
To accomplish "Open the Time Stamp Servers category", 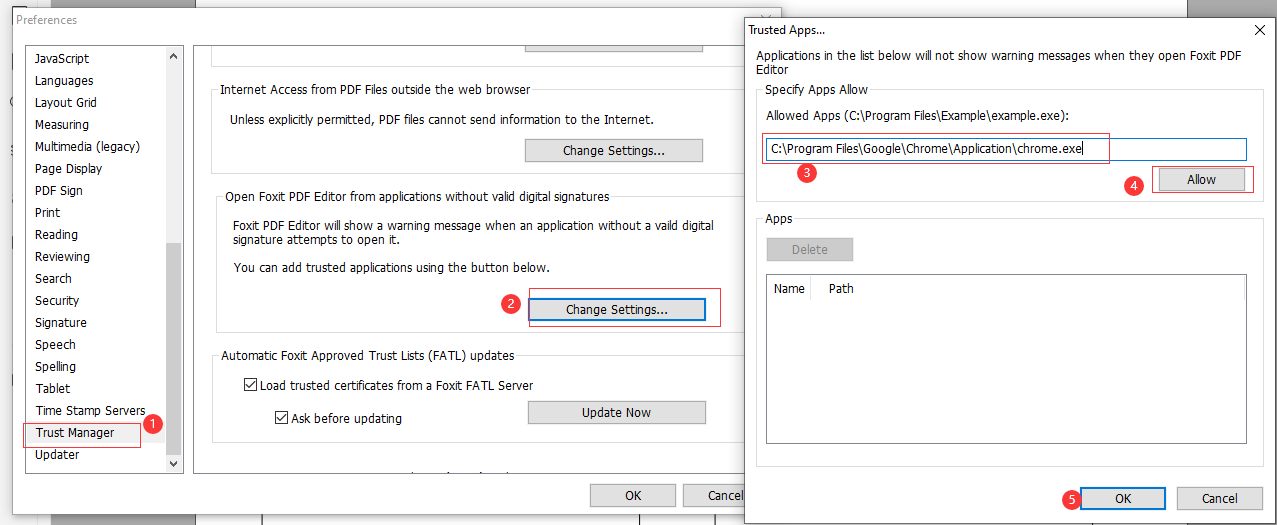I will (90, 411).
